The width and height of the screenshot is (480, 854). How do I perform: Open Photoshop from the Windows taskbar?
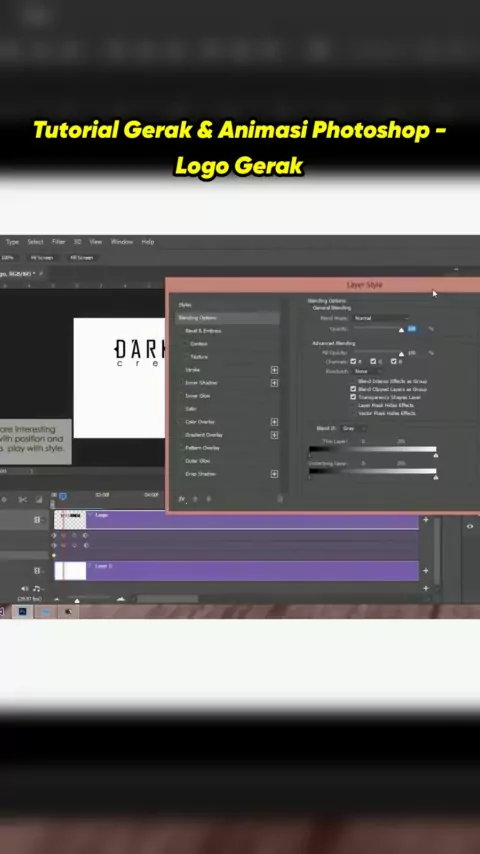[x=23, y=612]
